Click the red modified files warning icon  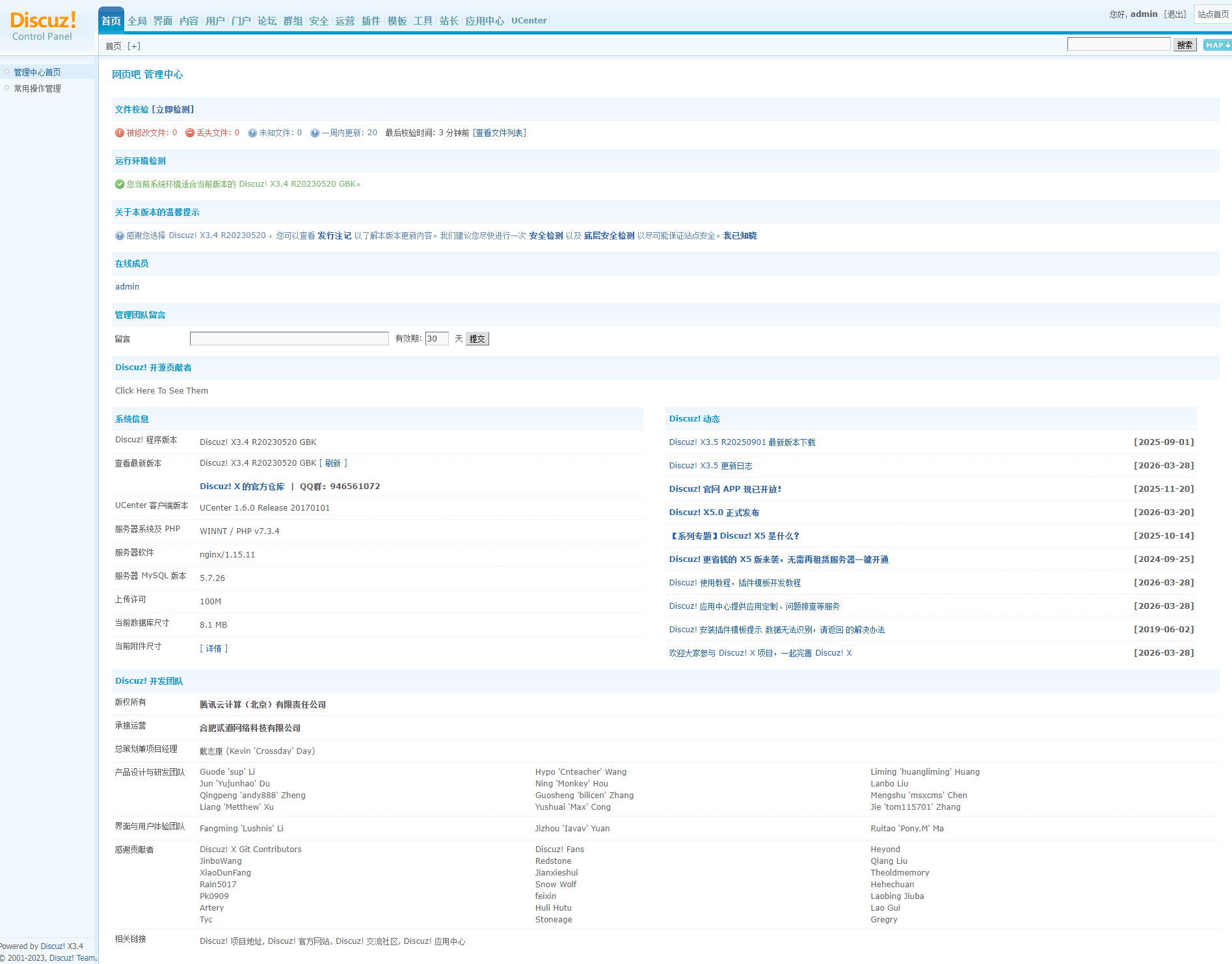pos(120,133)
